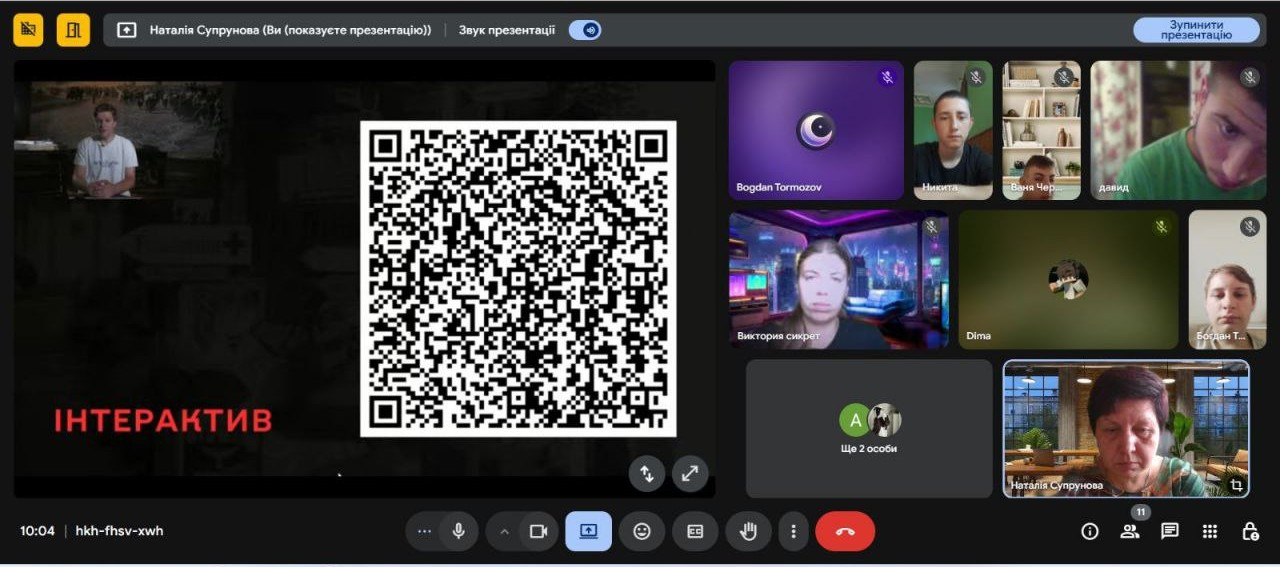Viewport: 1280px width, 567px height.
Task: Open host controls lock icon
Action: [1250, 531]
